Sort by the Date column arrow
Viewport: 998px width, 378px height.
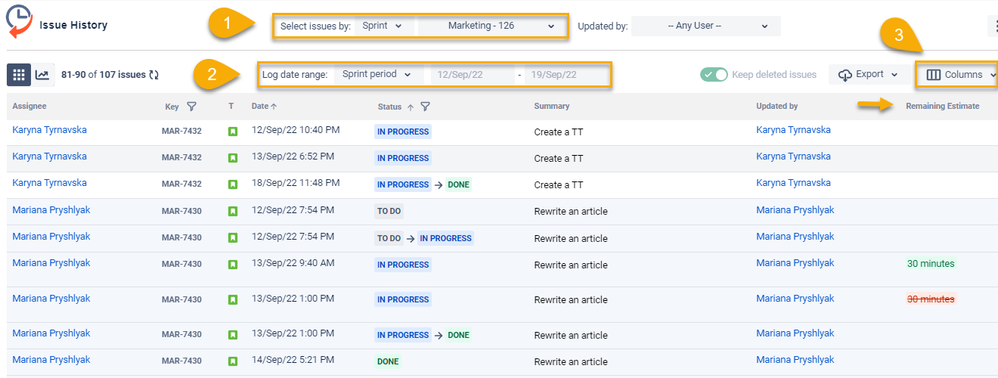[274, 106]
